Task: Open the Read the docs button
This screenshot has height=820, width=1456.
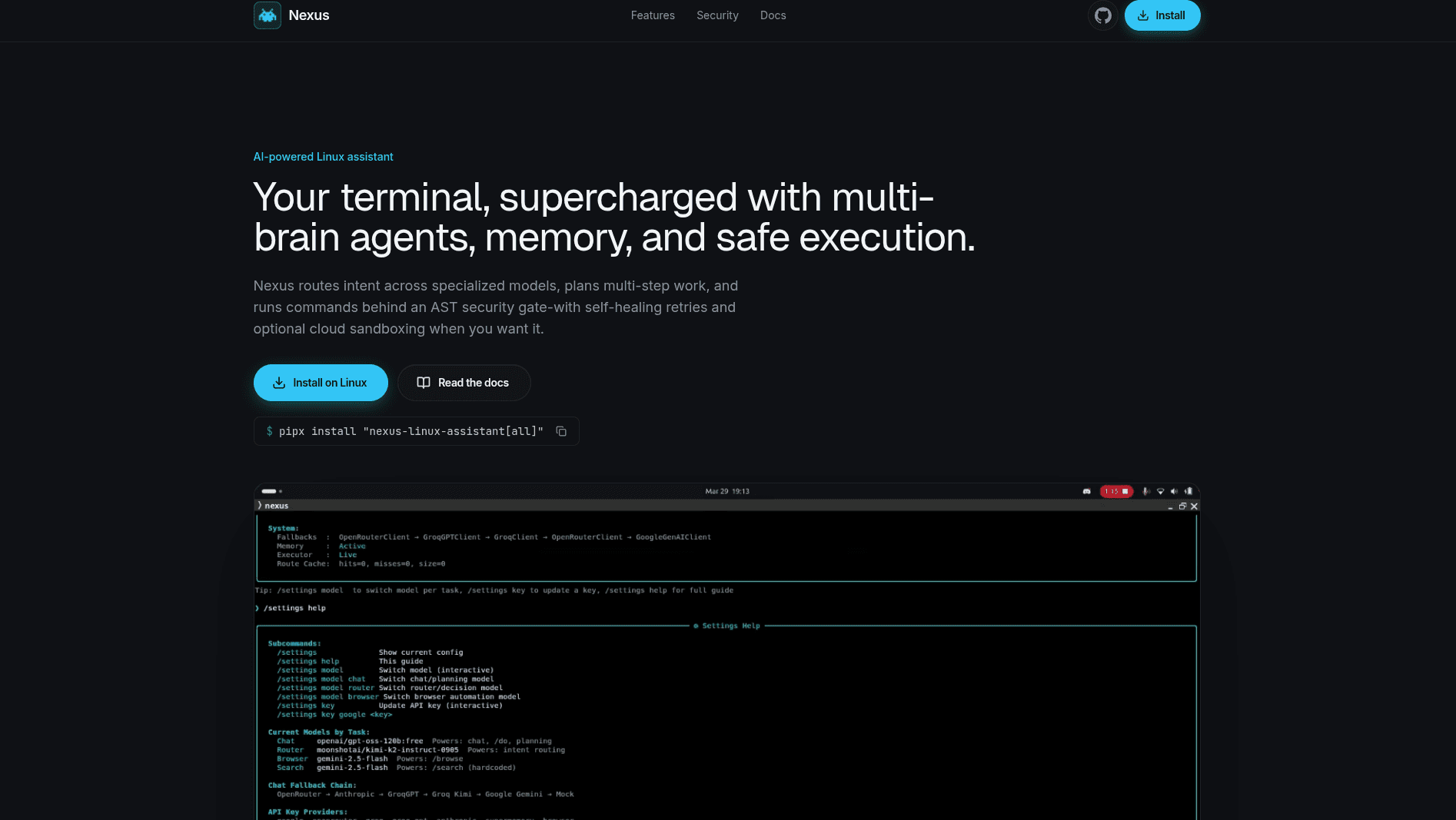Action: [x=464, y=383]
